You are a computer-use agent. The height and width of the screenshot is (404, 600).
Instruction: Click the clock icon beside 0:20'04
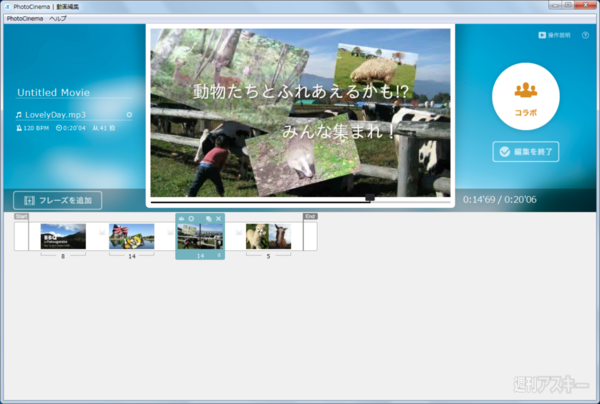tap(59, 128)
